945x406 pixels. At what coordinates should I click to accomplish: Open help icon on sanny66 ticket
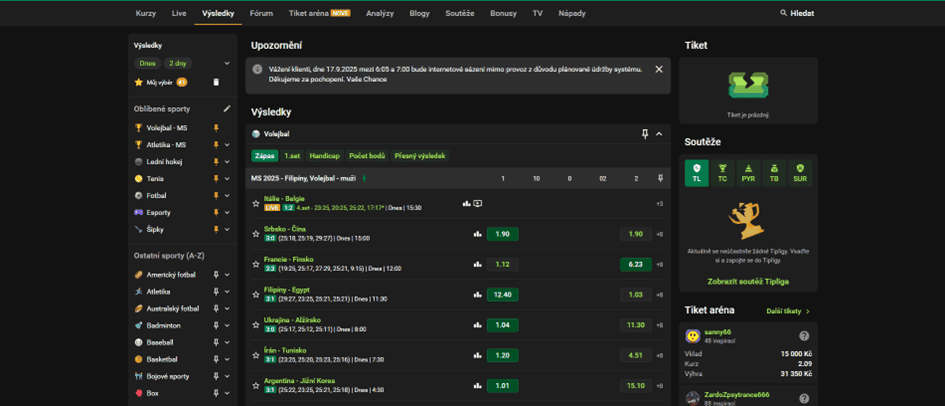[x=804, y=336]
